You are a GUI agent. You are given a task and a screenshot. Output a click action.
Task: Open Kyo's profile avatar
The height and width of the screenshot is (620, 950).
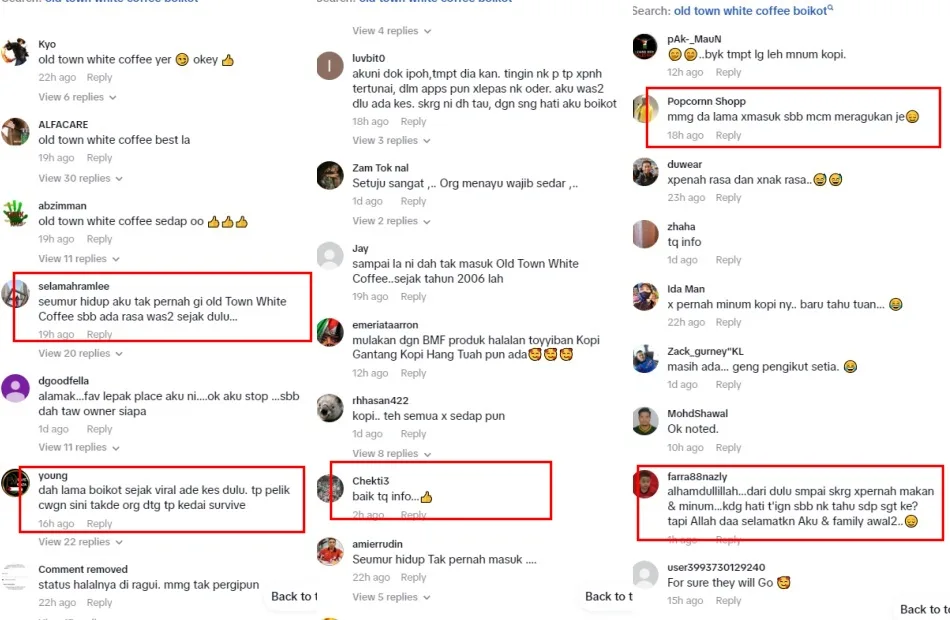coord(15,52)
